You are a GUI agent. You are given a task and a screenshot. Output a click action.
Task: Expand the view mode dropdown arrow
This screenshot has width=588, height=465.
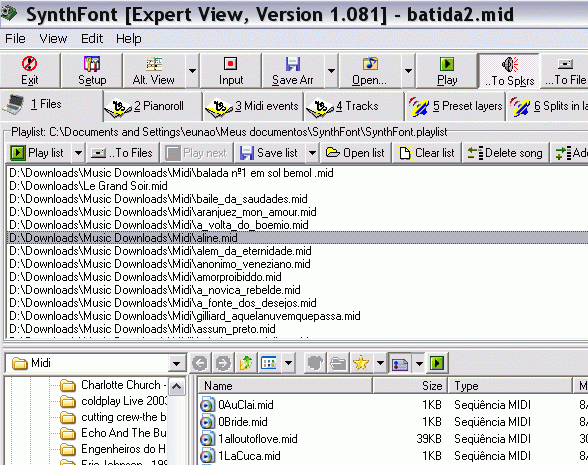pos(288,363)
